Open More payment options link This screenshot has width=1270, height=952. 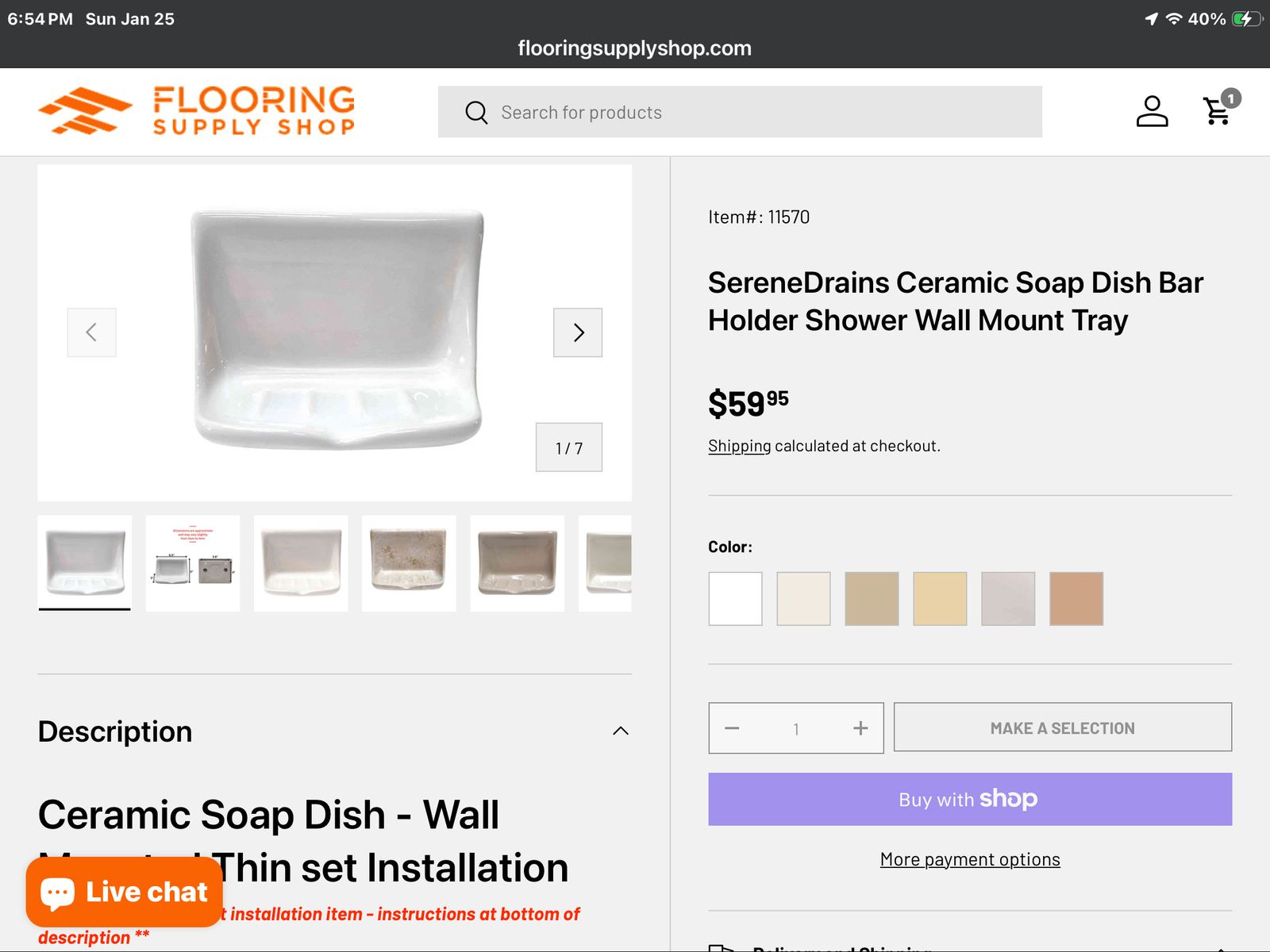[970, 859]
